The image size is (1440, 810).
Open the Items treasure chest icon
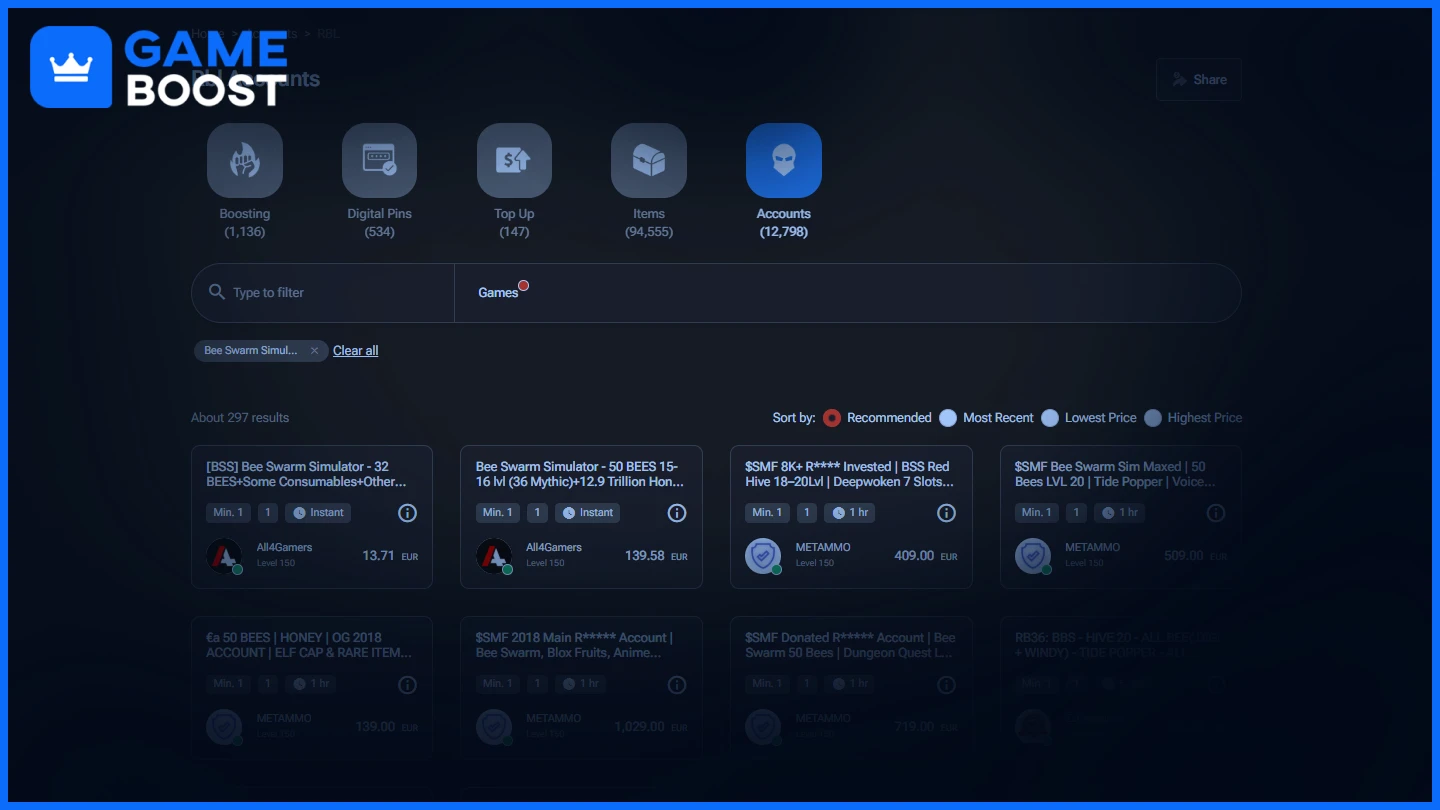tap(648, 160)
